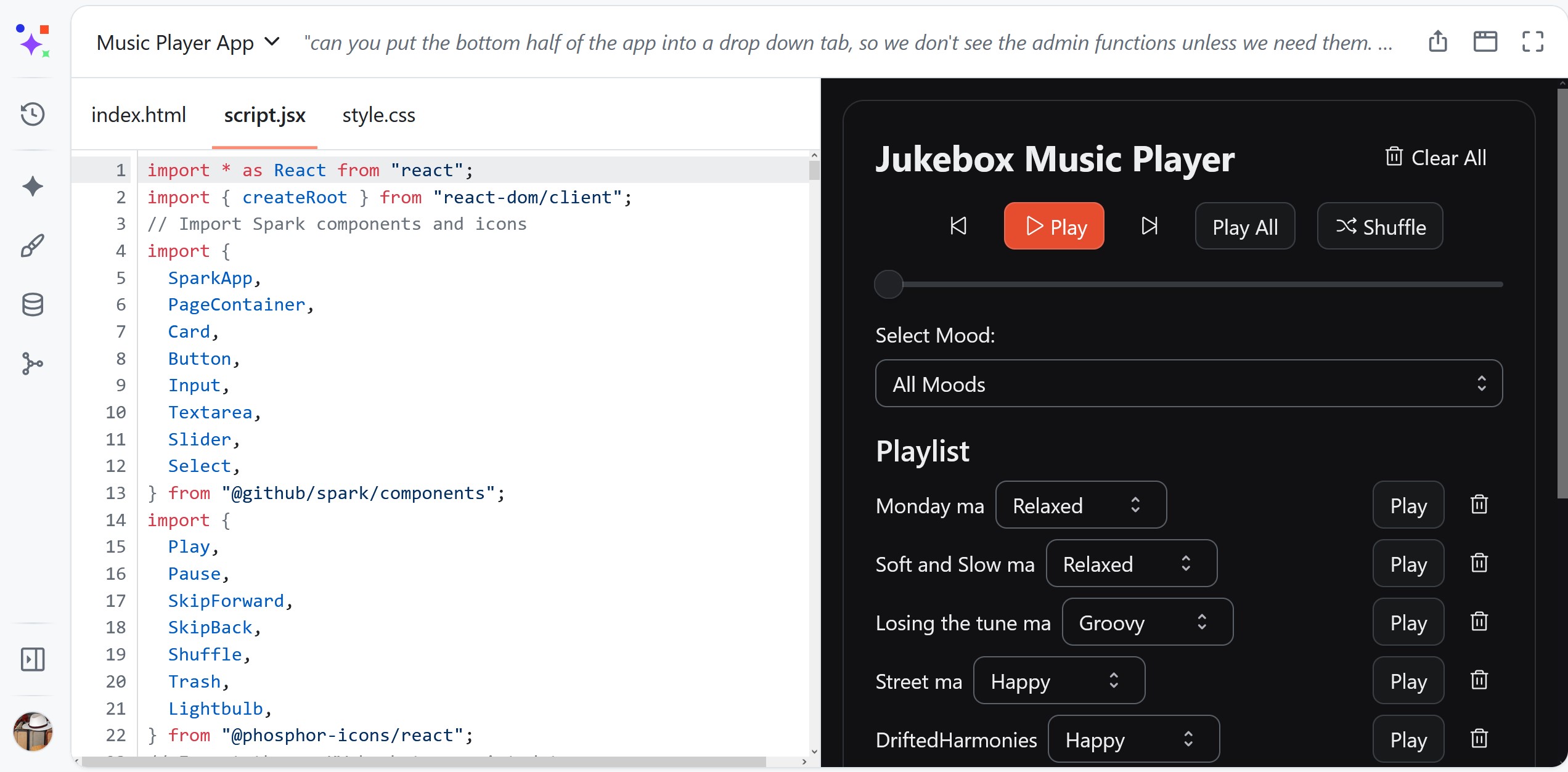Click the sparkle iterate icon in sidebar
This screenshot has width=1568, height=772.
[x=33, y=186]
